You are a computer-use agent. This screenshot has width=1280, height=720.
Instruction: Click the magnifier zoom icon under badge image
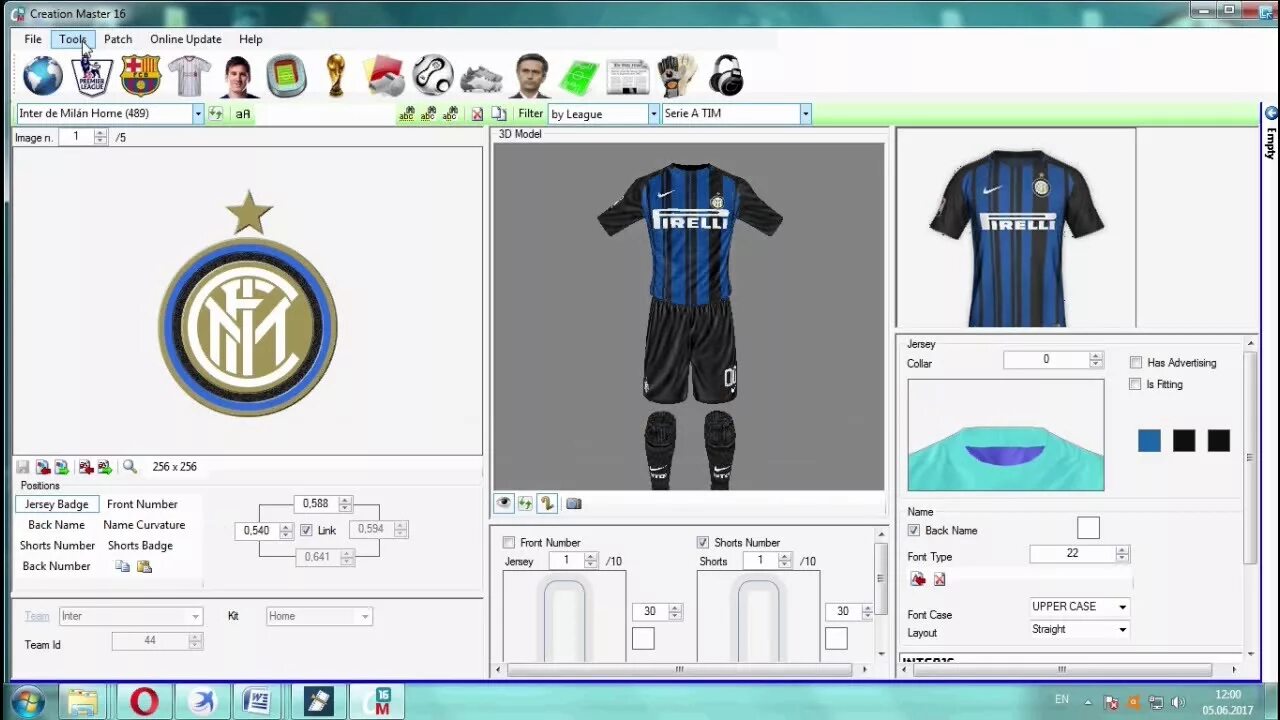pyautogui.click(x=129, y=467)
